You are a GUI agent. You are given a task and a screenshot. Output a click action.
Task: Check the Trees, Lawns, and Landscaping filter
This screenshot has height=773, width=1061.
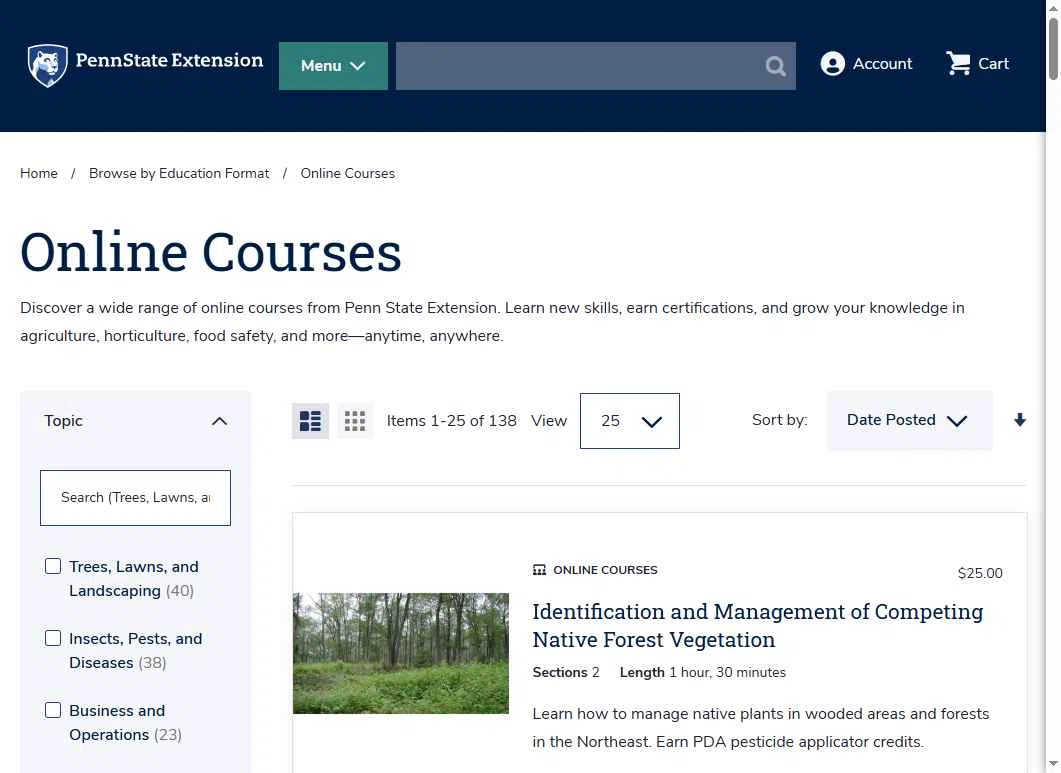(53, 566)
